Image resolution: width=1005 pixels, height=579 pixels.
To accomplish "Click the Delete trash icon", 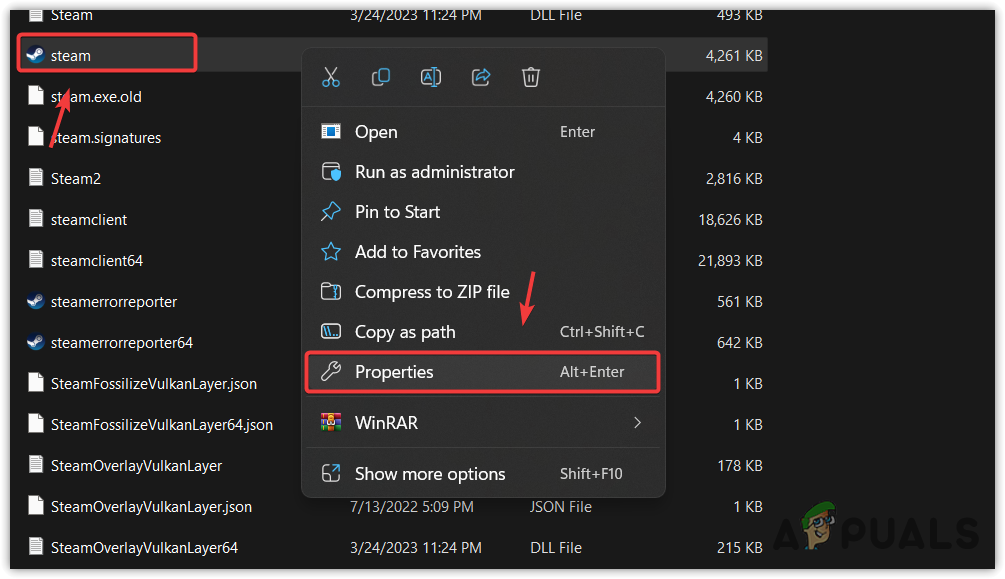I will (531, 77).
